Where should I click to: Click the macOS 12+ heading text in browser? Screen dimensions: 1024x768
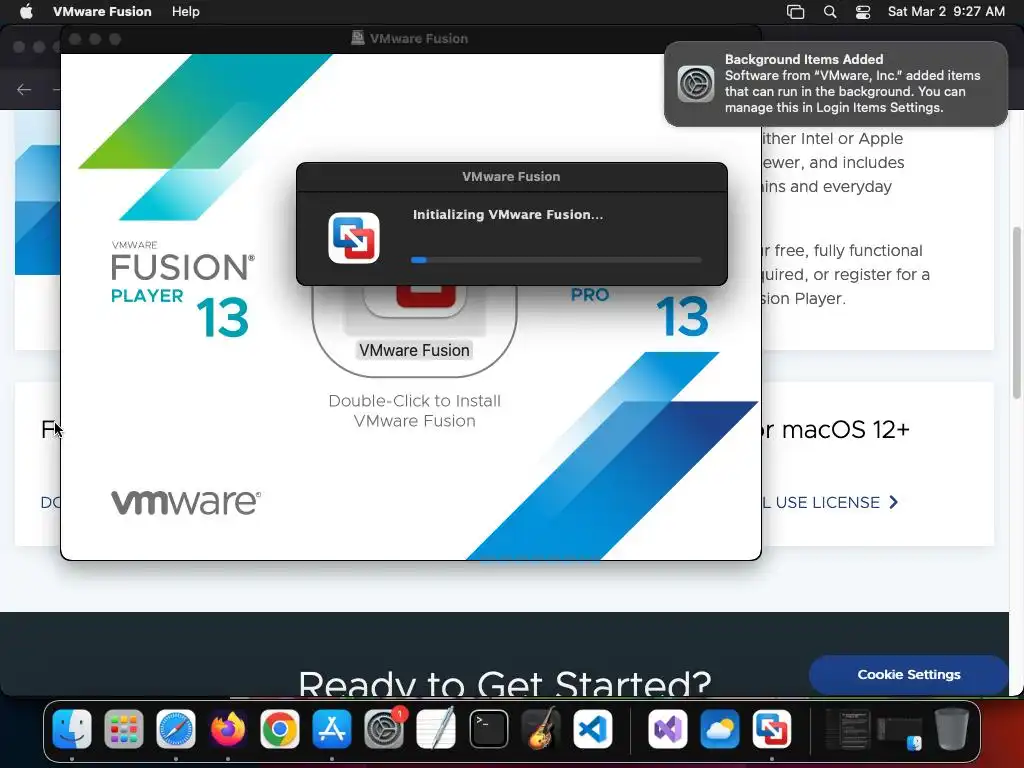coord(845,430)
